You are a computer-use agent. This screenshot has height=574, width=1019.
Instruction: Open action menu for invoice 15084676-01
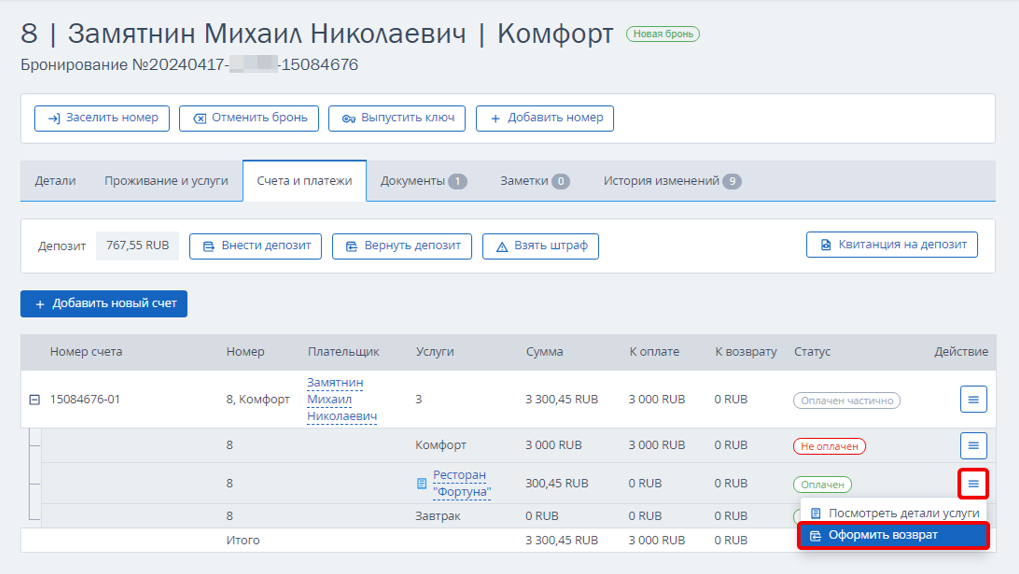pos(973,399)
